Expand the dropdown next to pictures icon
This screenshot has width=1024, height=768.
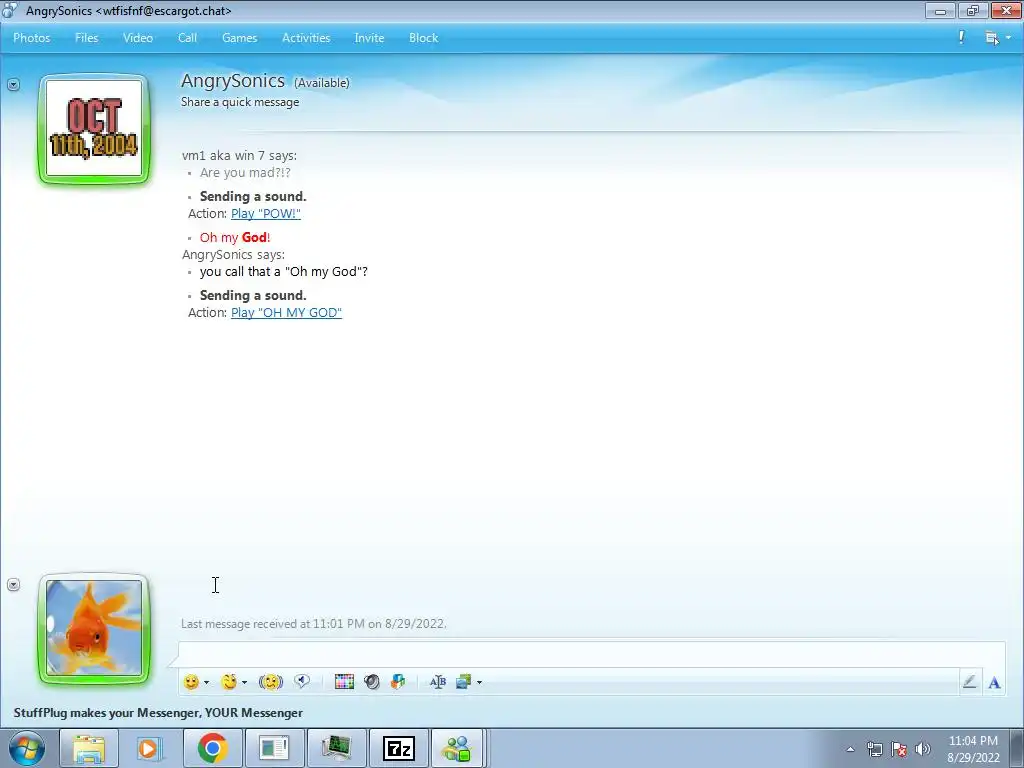479,682
